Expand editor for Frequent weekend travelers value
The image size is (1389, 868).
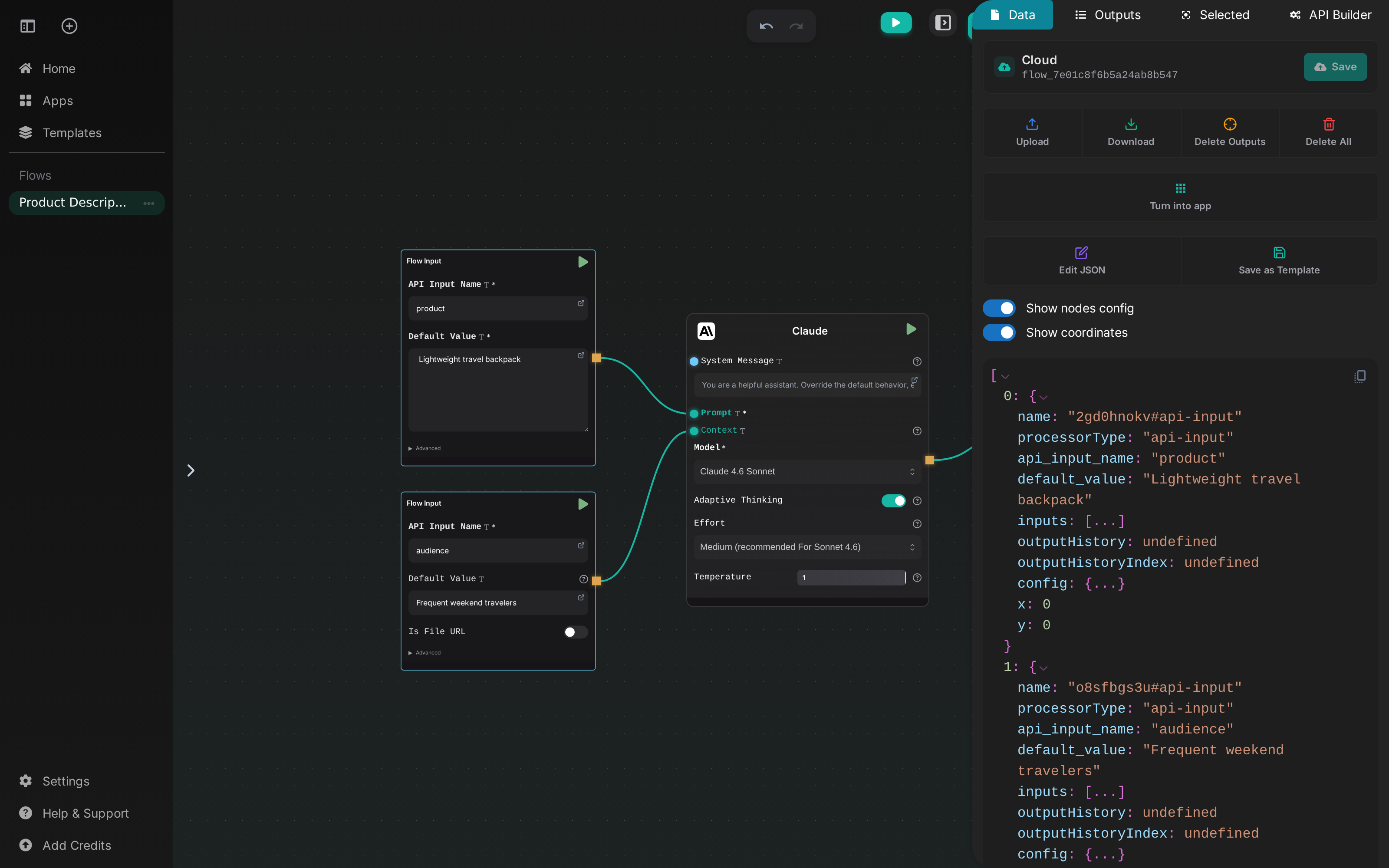tap(581, 598)
